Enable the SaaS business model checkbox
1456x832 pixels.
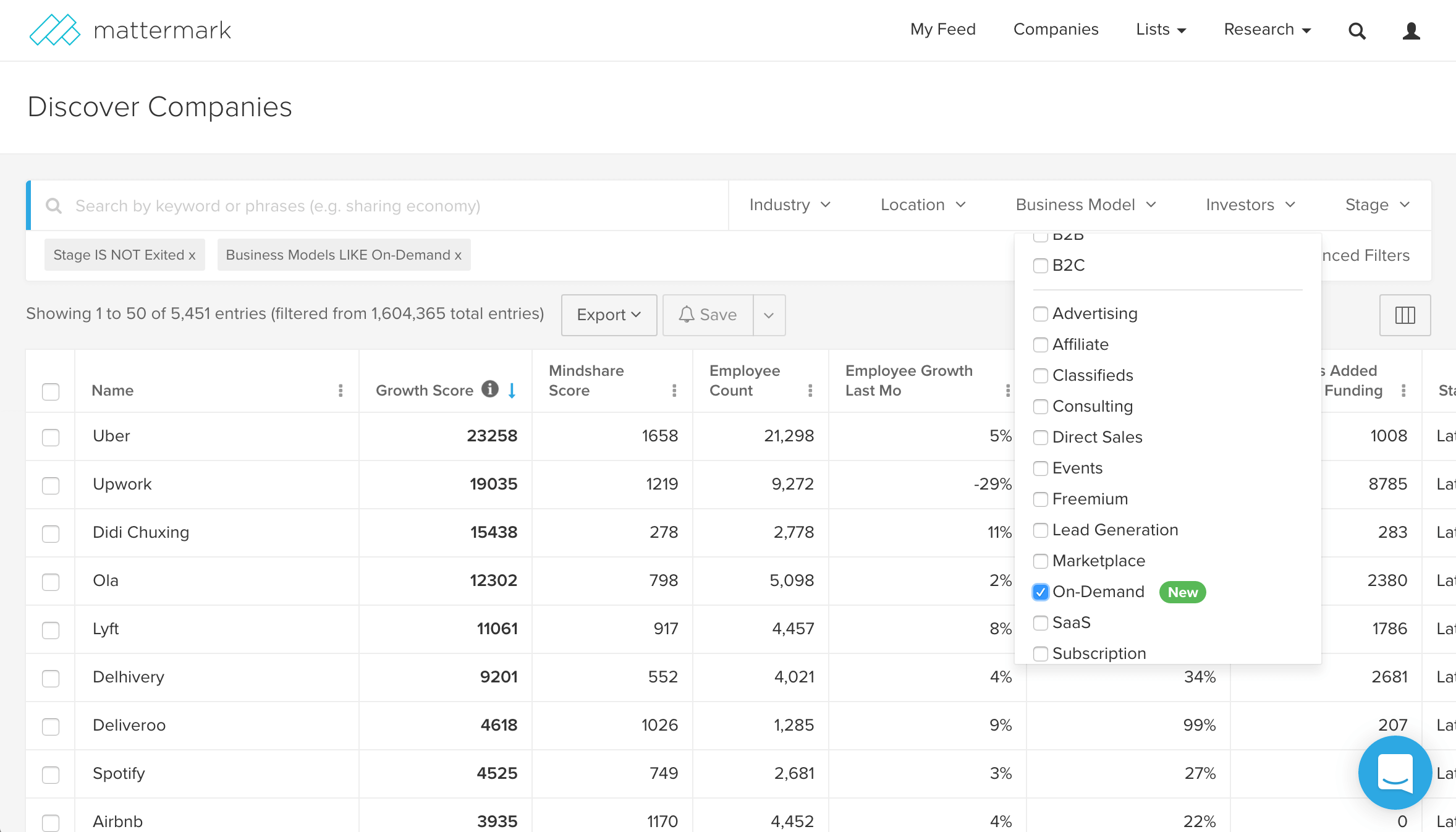coord(1040,622)
